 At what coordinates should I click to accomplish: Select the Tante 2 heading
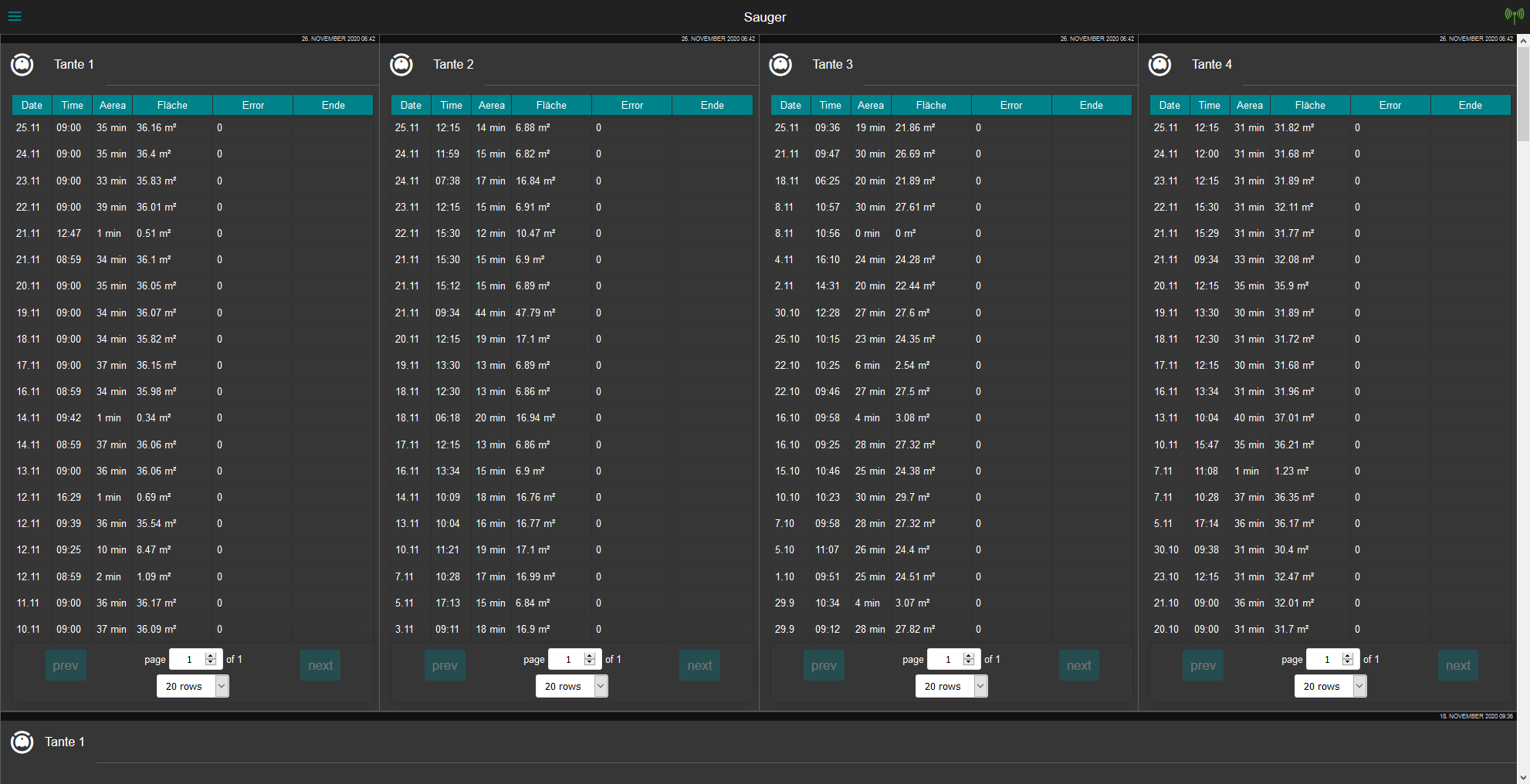point(453,65)
